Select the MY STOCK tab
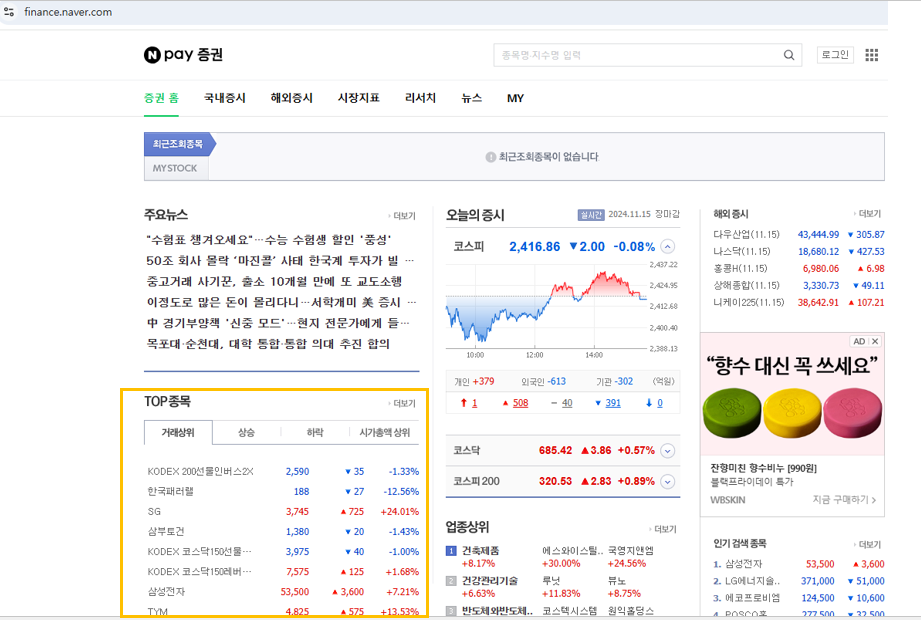921x620 pixels. [x=175, y=168]
